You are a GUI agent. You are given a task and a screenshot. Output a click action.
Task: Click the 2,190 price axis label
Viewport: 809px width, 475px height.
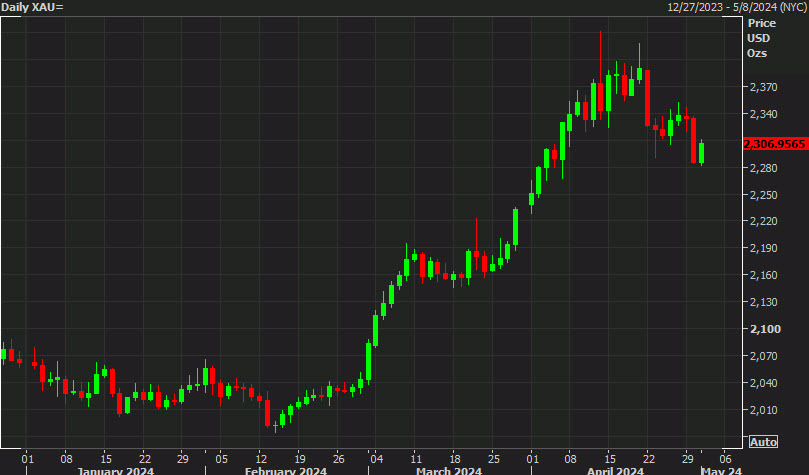coord(763,248)
